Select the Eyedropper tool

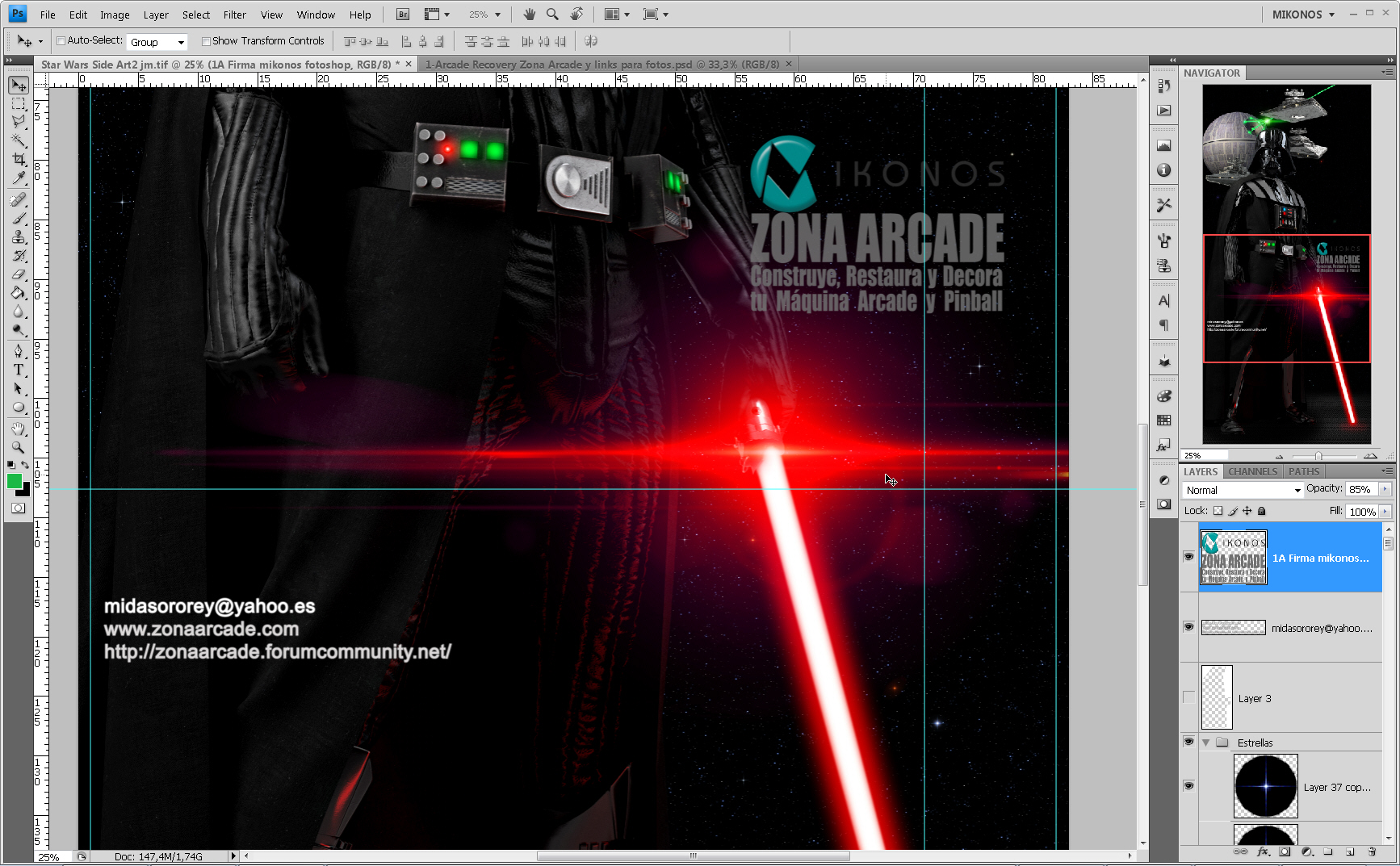tap(19, 178)
